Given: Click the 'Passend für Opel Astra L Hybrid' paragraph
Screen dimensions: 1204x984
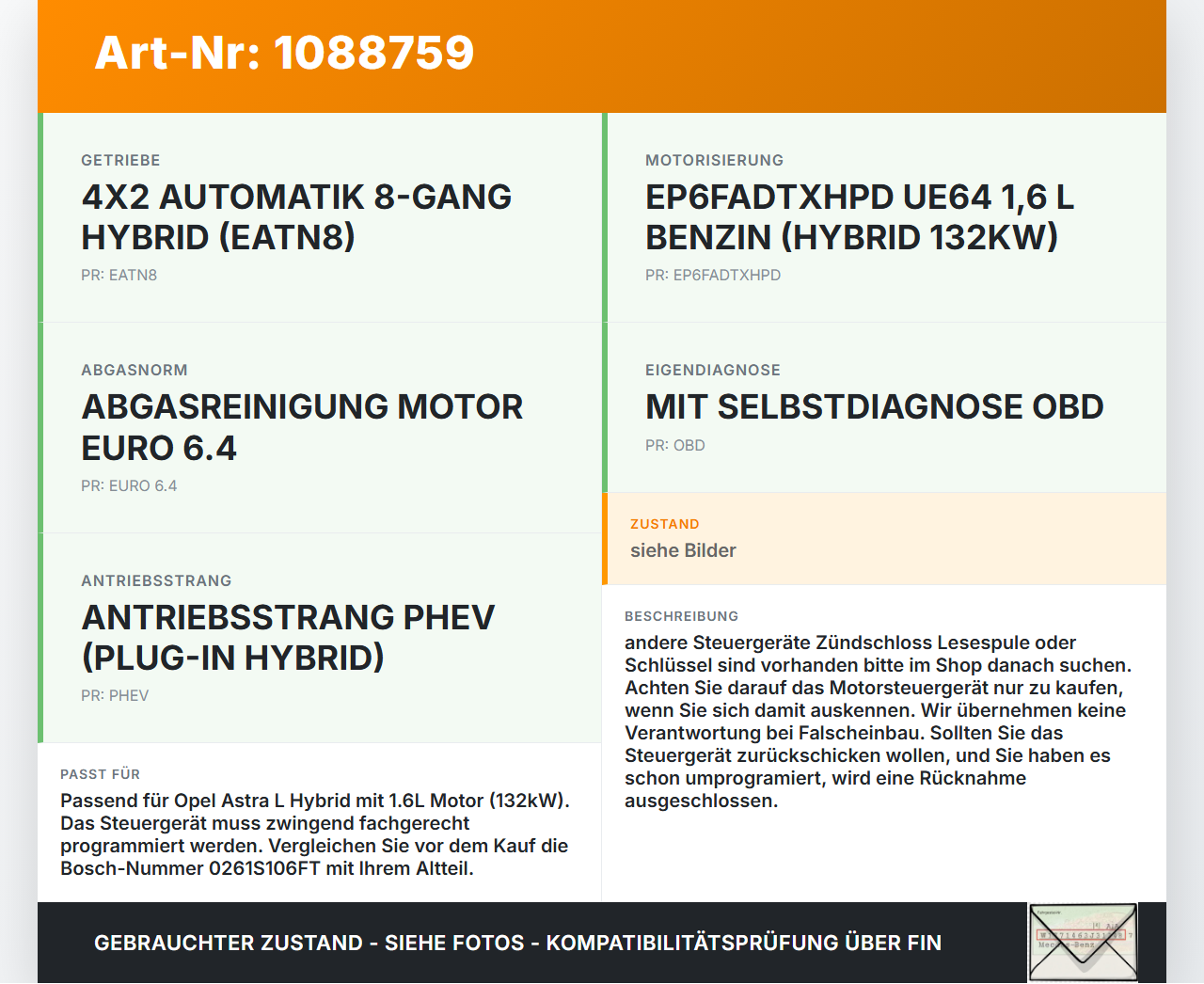Looking at the screenshot, I should pos(315,834).
